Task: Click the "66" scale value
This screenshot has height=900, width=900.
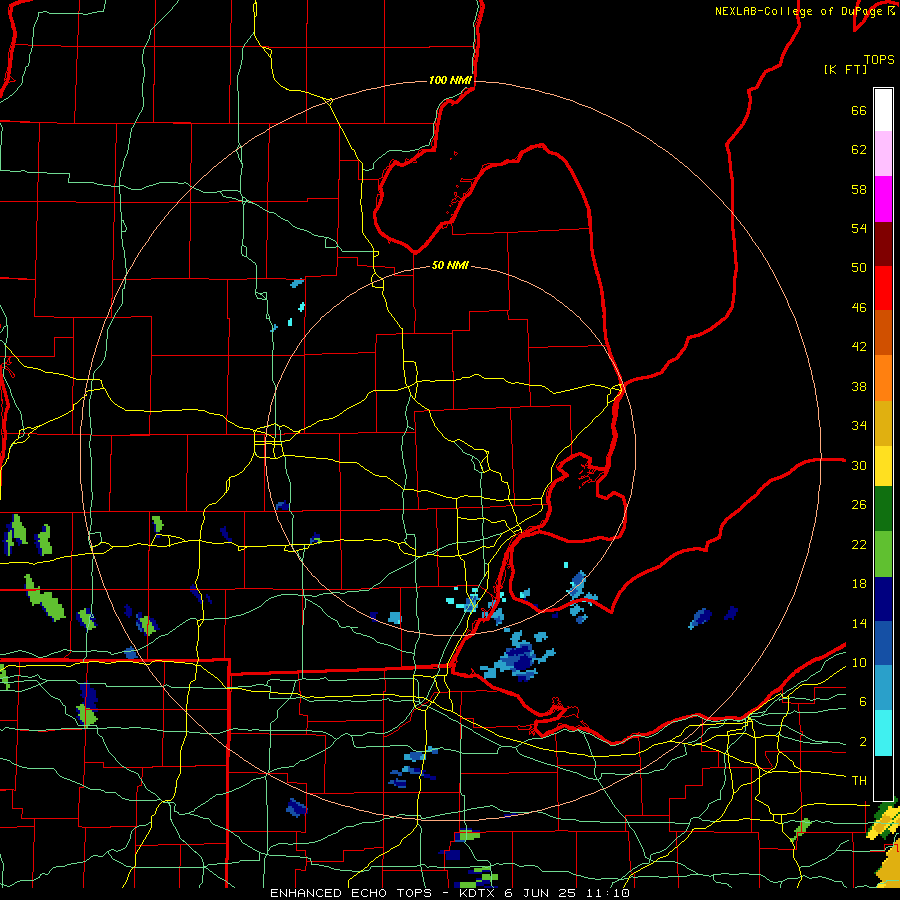Action: 859,110
